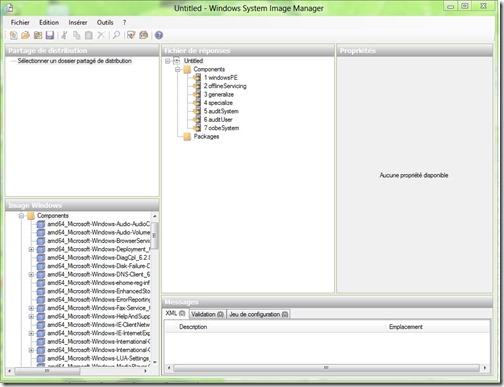Click the icon beside 4 specialize pass

coord(197,103)
